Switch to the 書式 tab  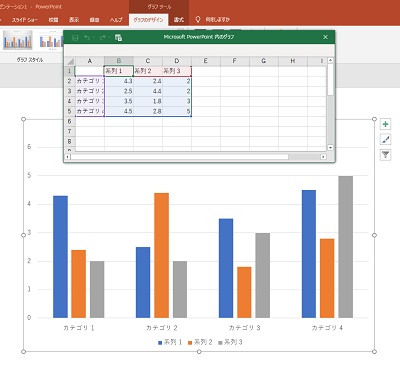pyautogui.click(x=179, y=20)
